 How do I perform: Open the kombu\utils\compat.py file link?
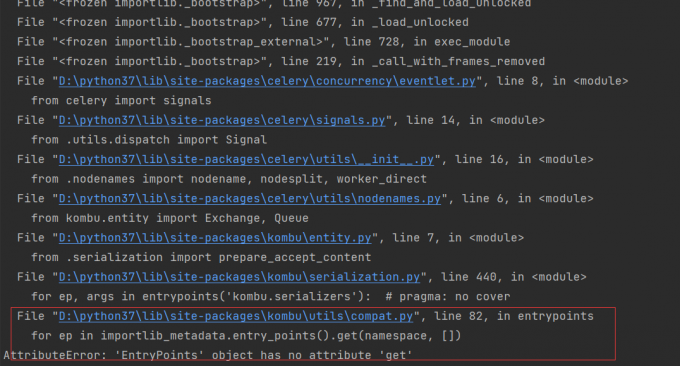point(236,316)
